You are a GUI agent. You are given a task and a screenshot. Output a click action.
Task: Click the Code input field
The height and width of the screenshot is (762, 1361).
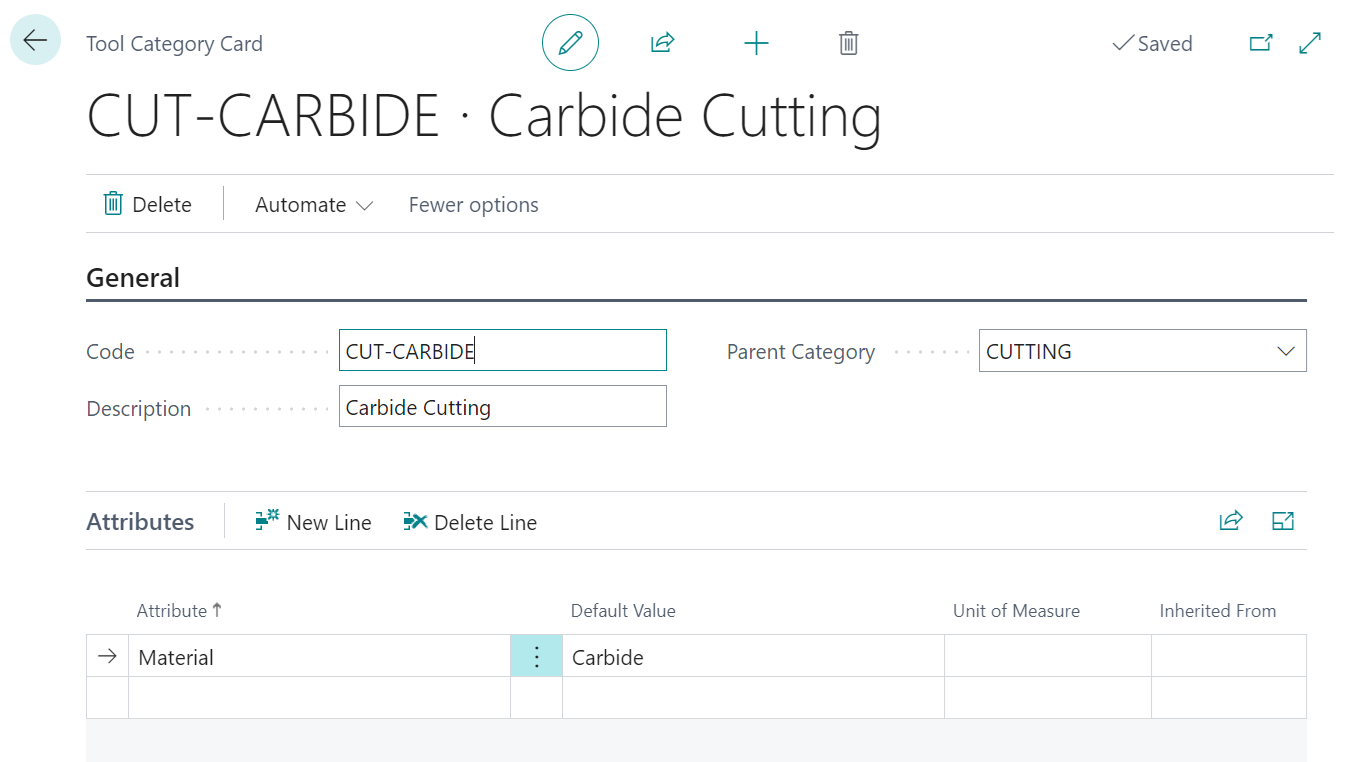coord(502,351)
